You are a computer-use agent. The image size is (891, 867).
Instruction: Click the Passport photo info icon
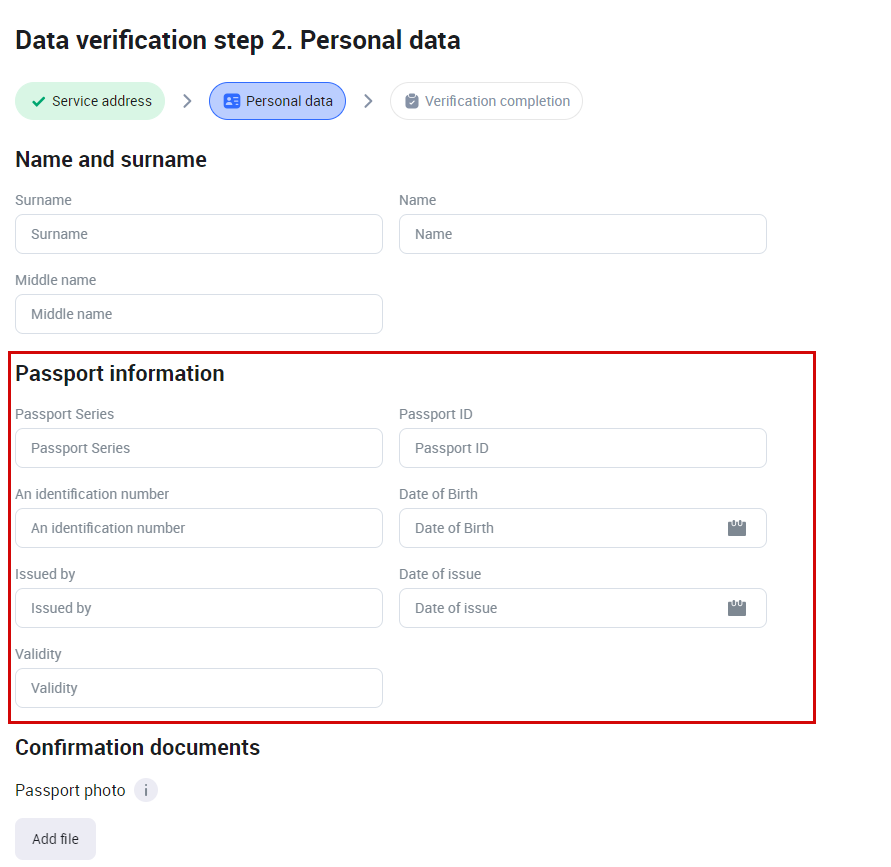pyautogui.click(x=146, y=791)
